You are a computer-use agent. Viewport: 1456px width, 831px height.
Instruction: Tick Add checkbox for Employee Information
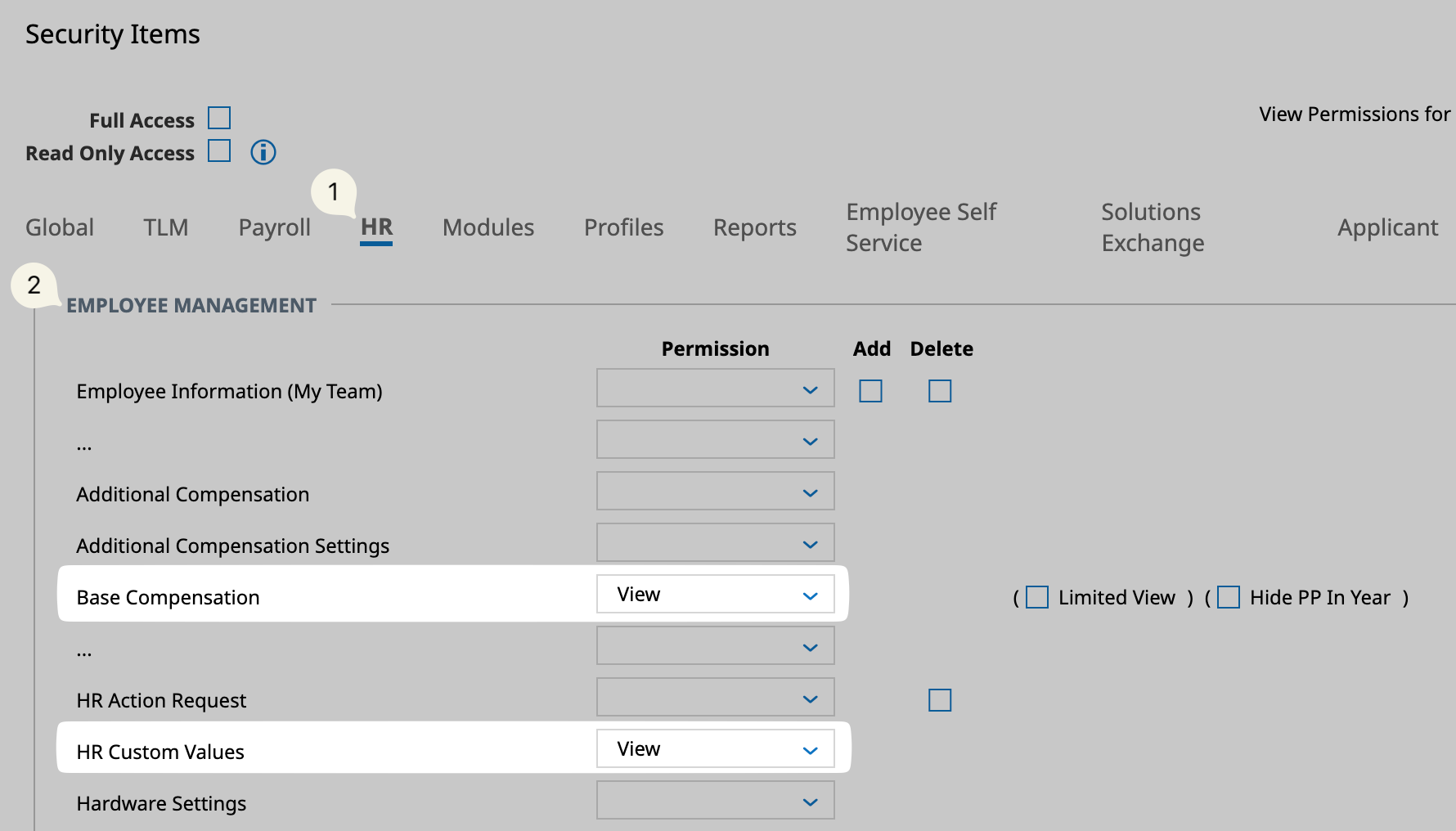click(x=870, y=391)
